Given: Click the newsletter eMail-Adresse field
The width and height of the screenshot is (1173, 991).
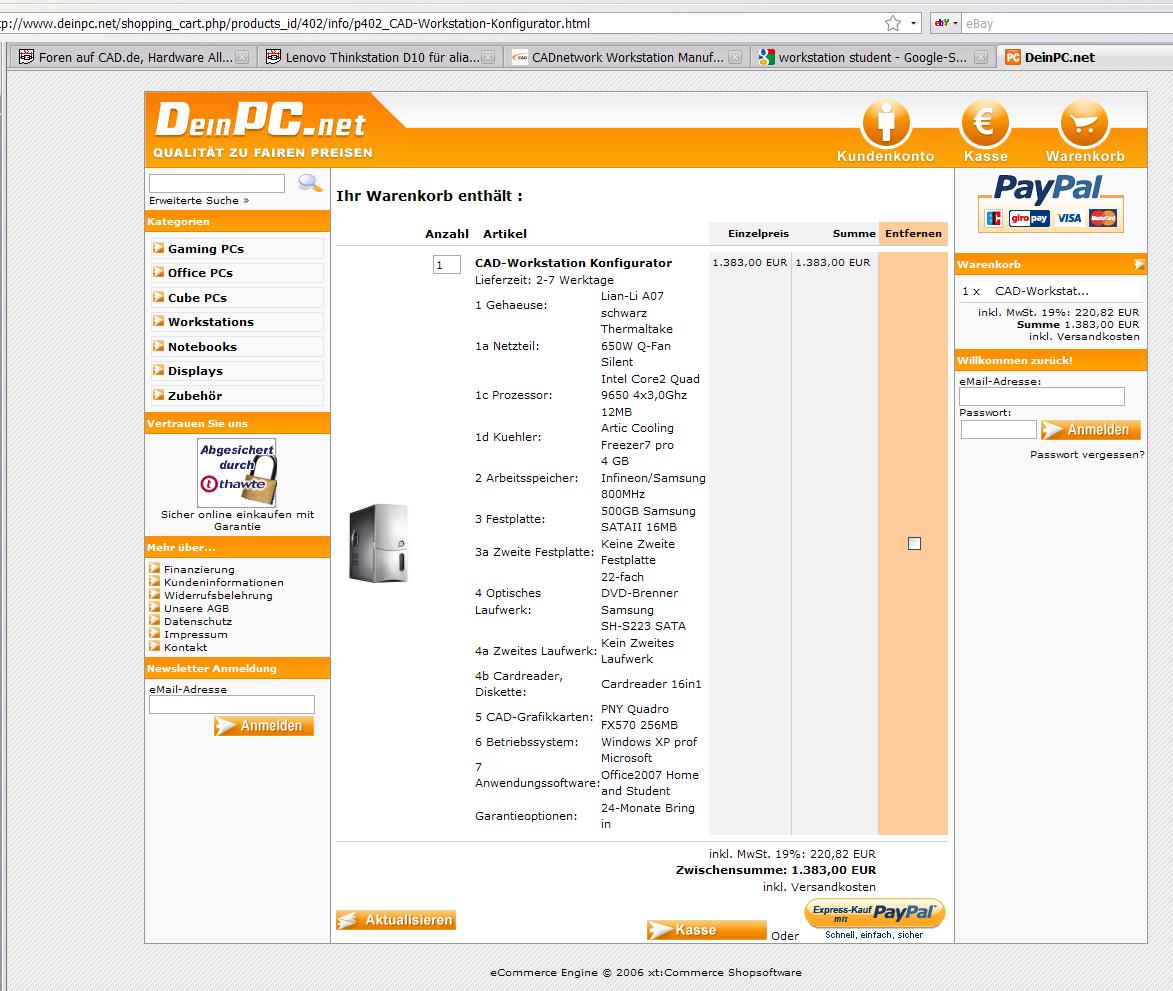Looking at the screenshot, I should tap(232, 705).
